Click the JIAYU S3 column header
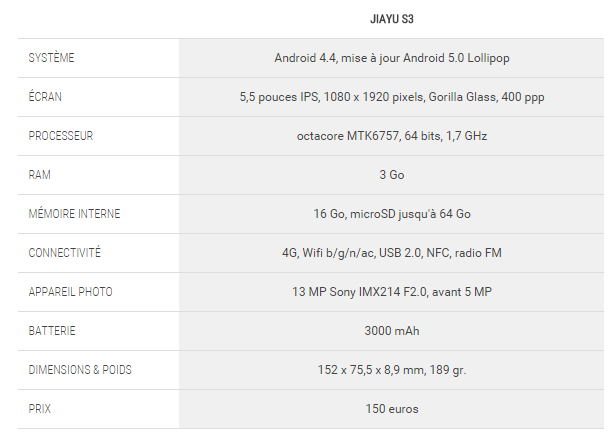 pyautogui.click(x=392, y=19)
